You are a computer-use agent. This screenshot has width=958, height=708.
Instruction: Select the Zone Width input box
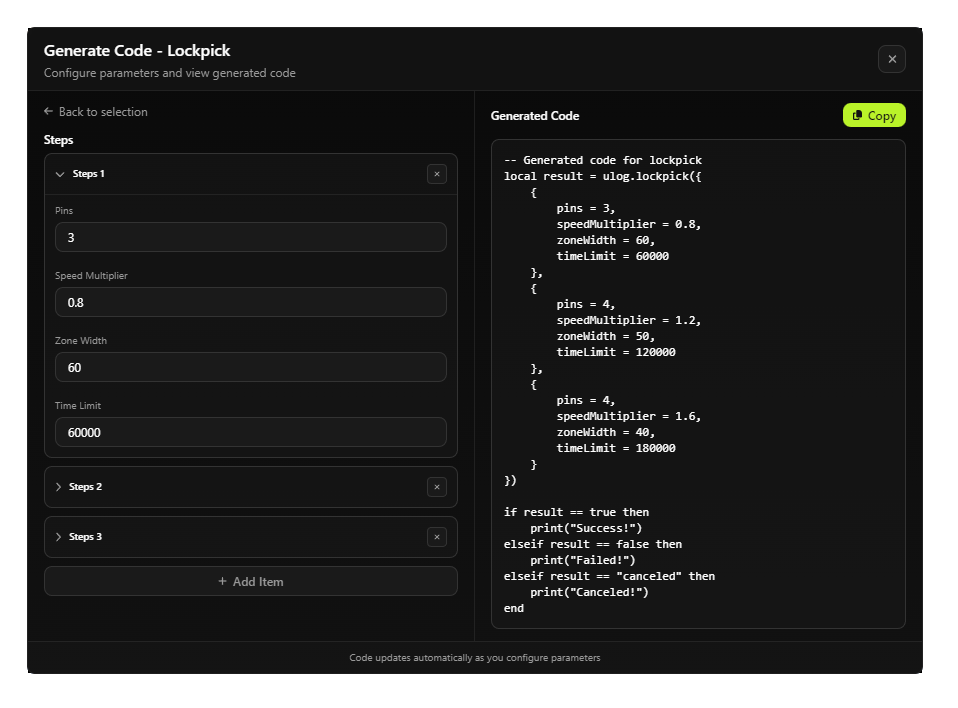pyautogui.click(x=250, y=367)
